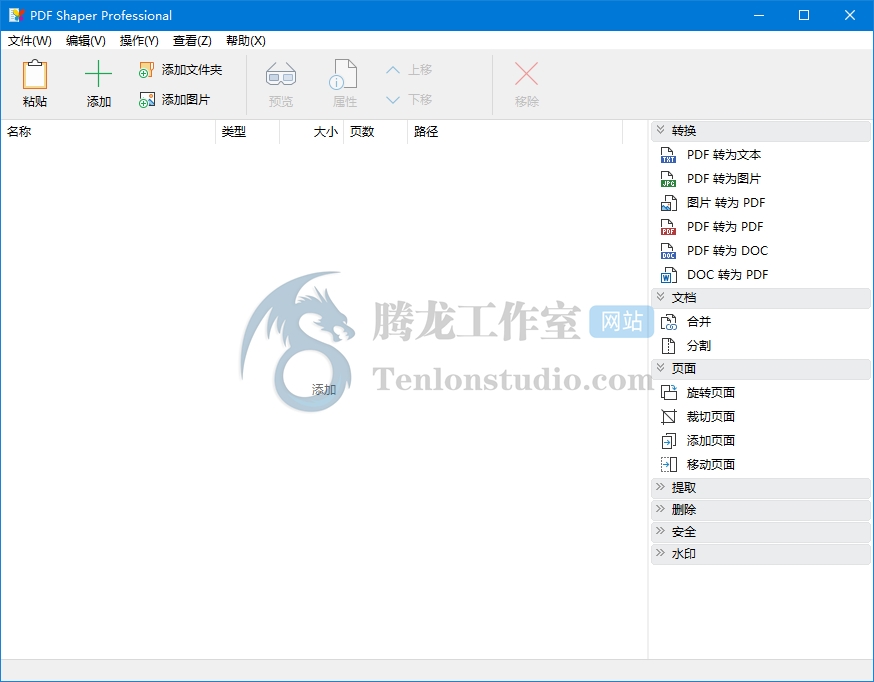This screenshot has width=874, height=682.
Task: Choose PDF 转为 PDF label
Action: (x=725, y=227)
